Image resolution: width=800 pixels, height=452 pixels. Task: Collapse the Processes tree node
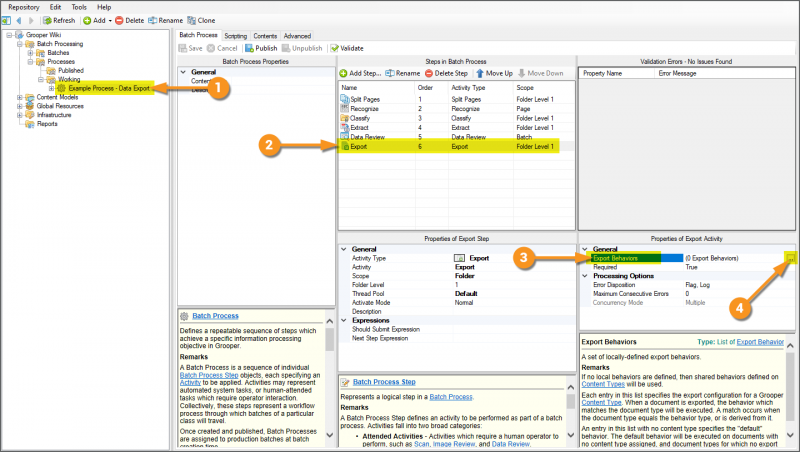point(30,62)
